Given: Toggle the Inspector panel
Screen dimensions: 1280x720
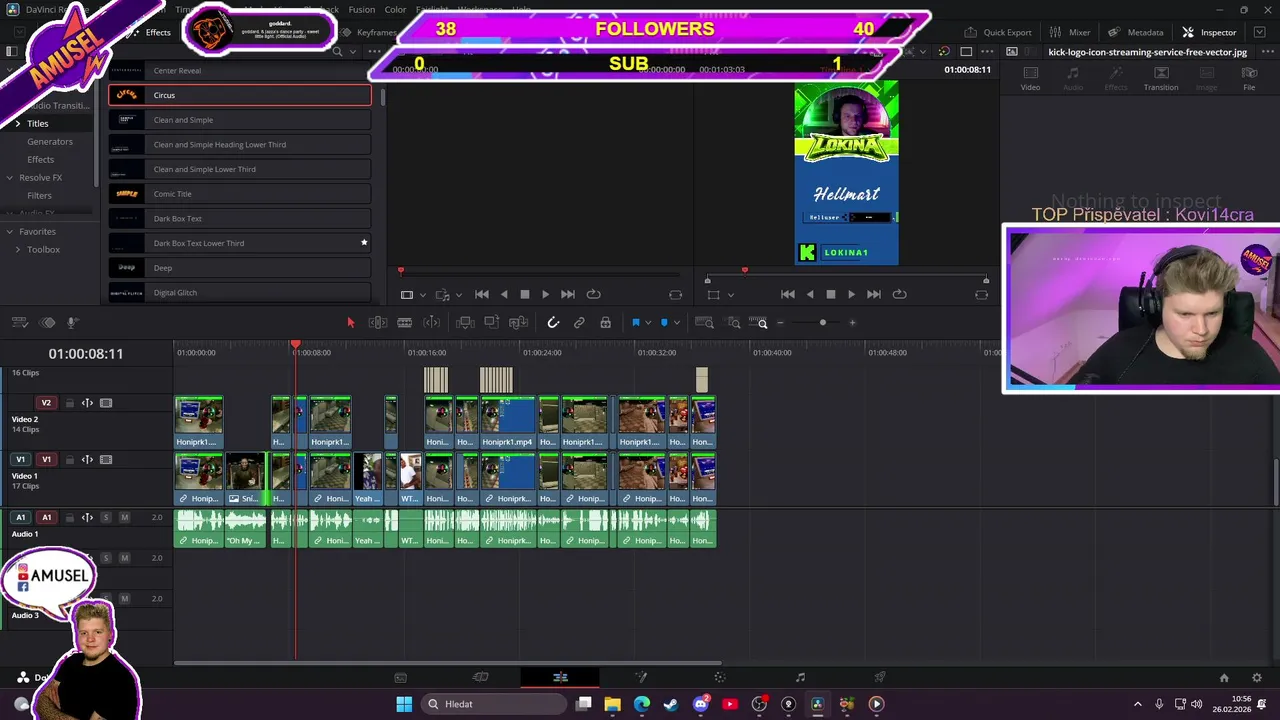Looking at the screenshot, I should click(1210, 32).
